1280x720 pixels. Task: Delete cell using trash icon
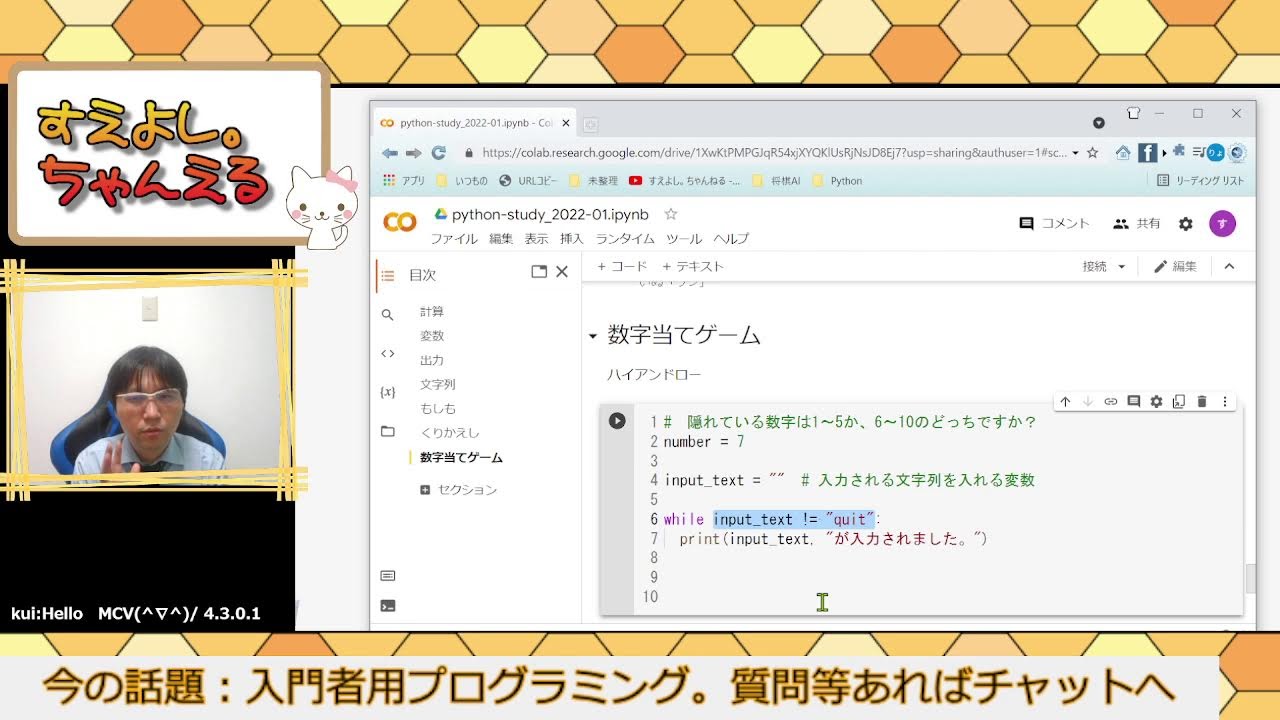point(1202,401)
